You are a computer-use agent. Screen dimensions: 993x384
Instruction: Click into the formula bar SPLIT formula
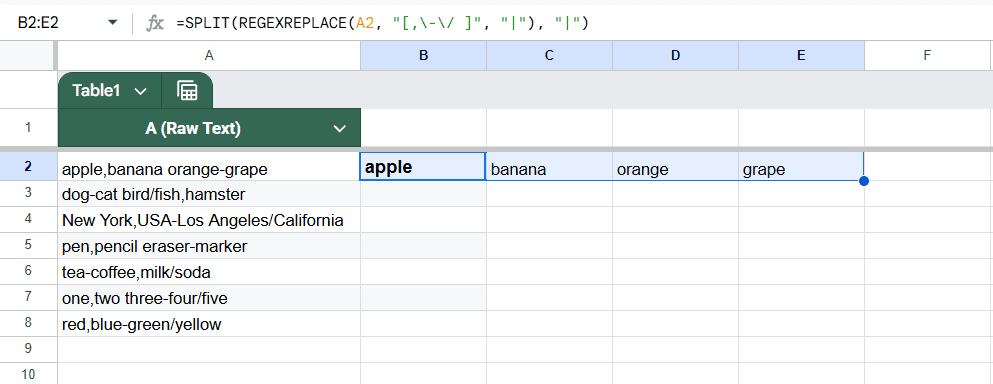[383, 23]
